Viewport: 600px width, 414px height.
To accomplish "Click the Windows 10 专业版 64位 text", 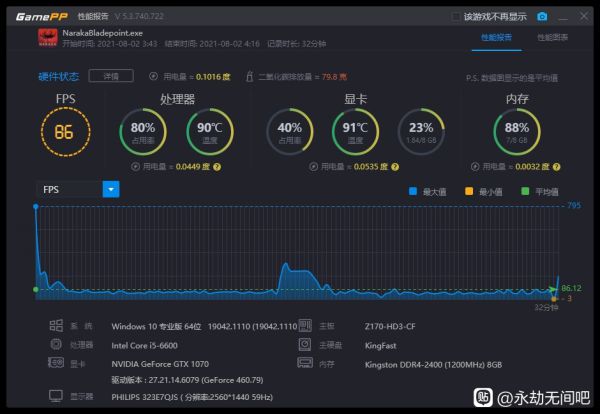I will (x=156, y=326).
